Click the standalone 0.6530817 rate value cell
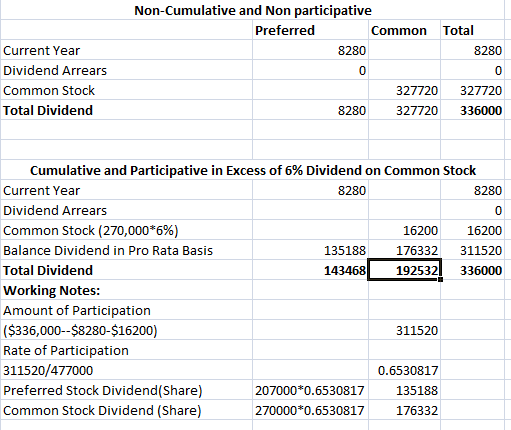Screen dimensions: 511x430 pyautogui.click(x=404, y=370)
